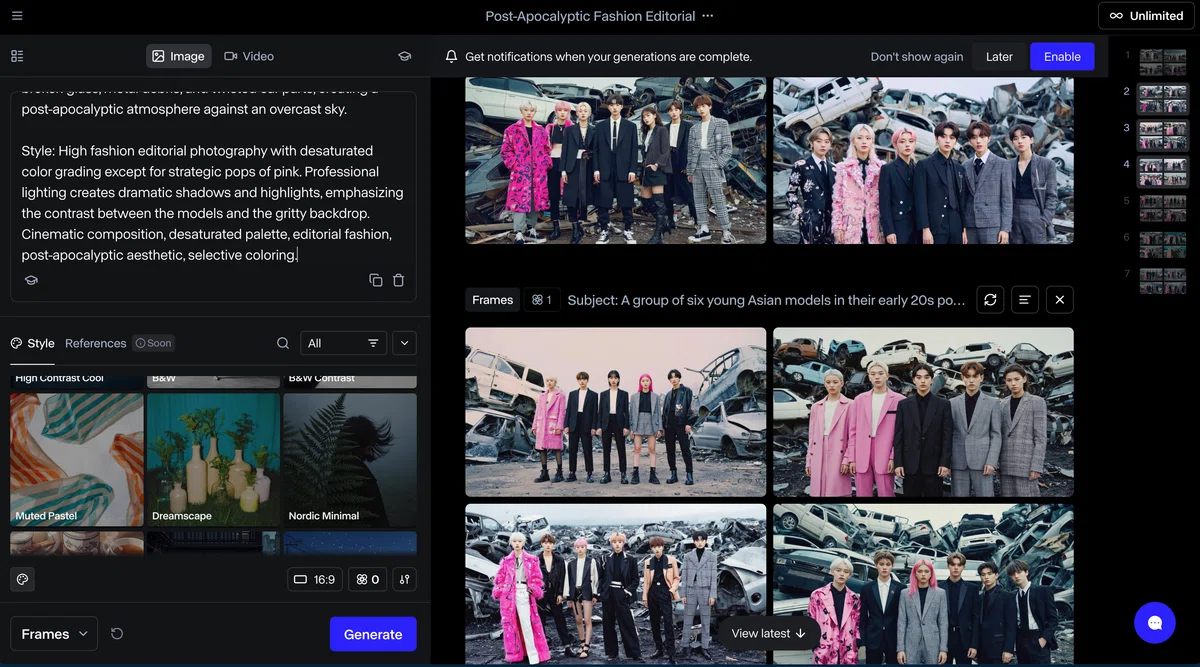Viewport: 1200px width, 667px height.
Task: Open the list layout icon beside the Image tab
Action: [x=17, y=56]
